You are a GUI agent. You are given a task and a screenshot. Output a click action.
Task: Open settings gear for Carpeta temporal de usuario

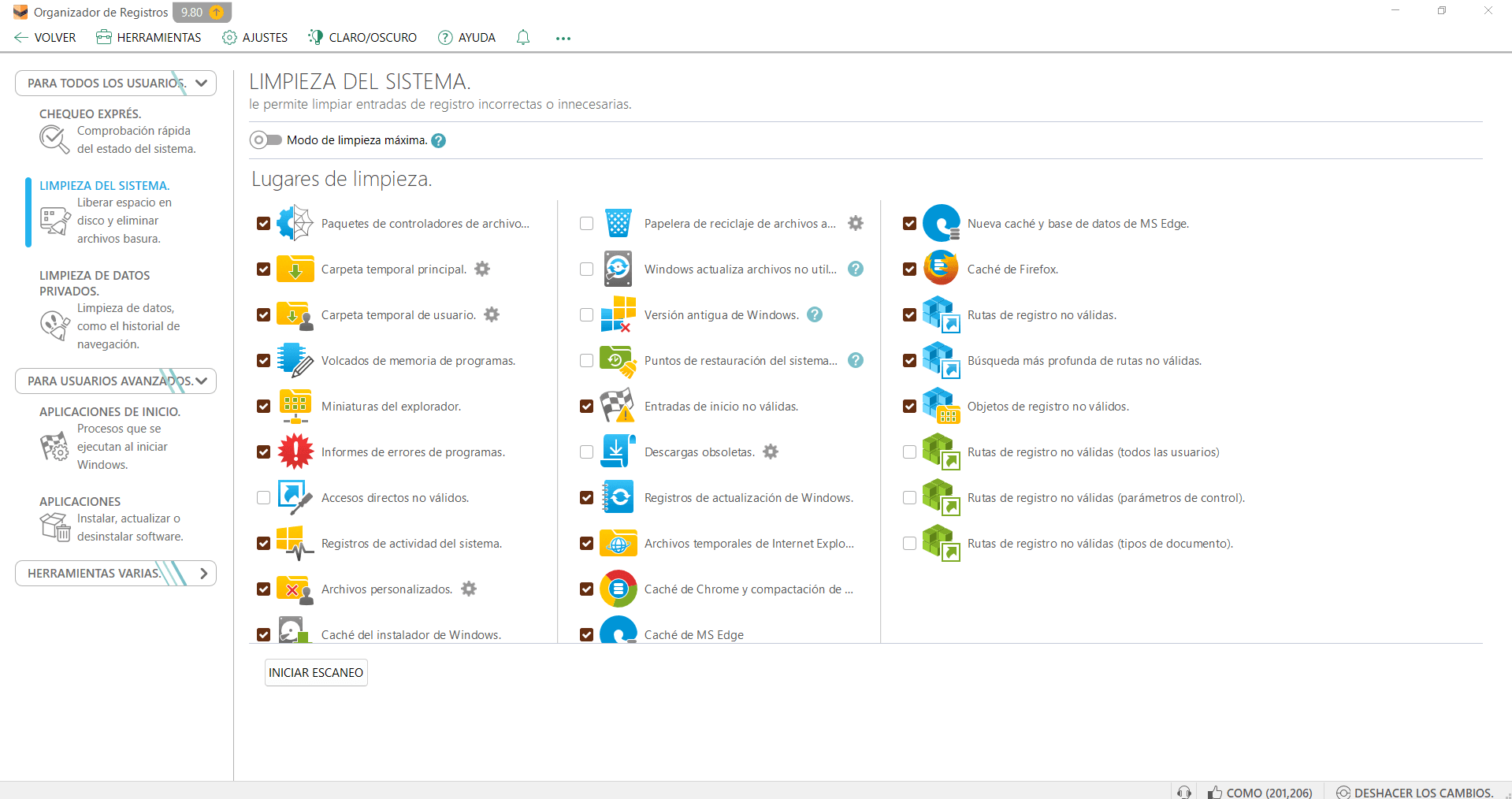click(x=492, y=314)
